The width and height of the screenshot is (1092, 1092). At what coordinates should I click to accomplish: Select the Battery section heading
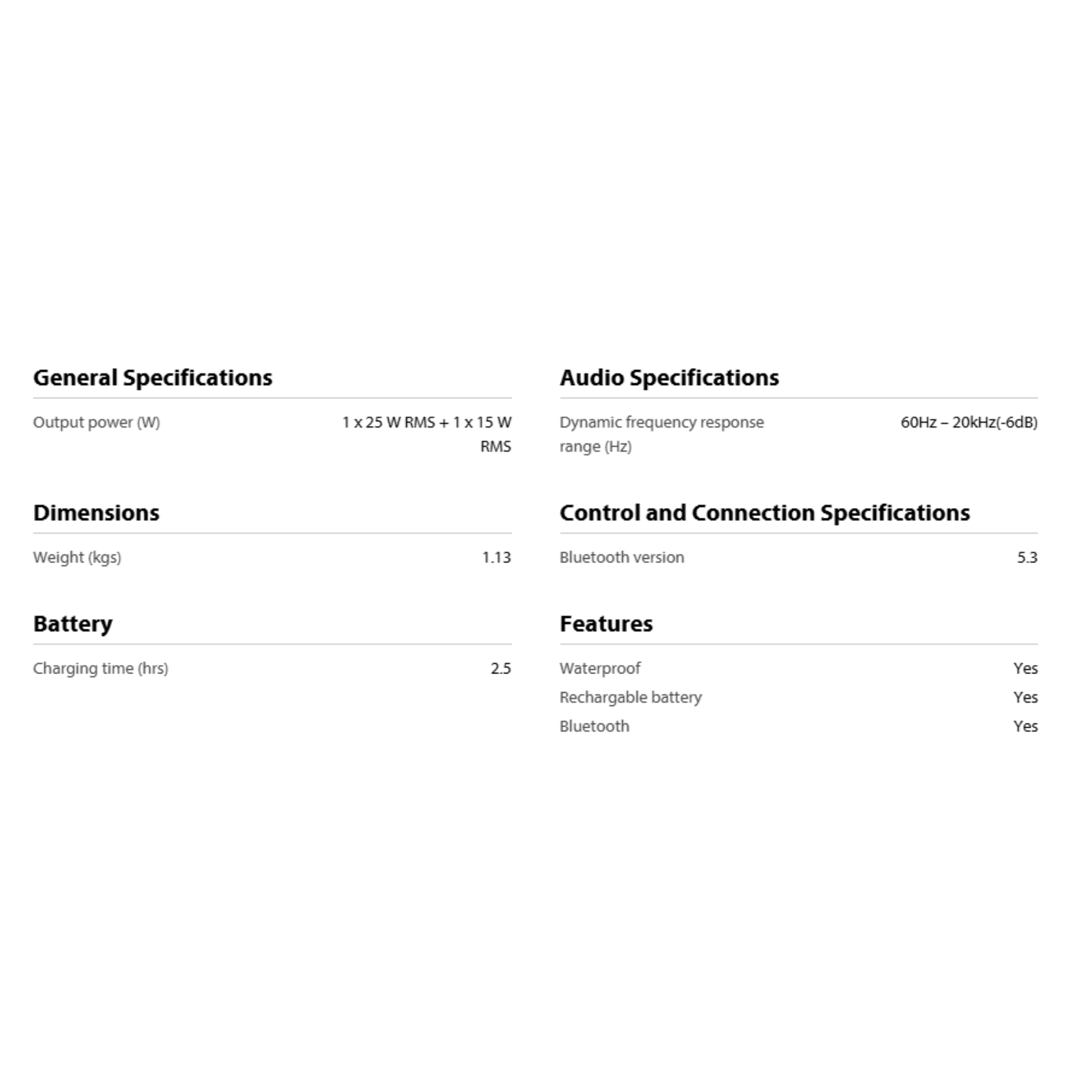click(x=73, y=623)
